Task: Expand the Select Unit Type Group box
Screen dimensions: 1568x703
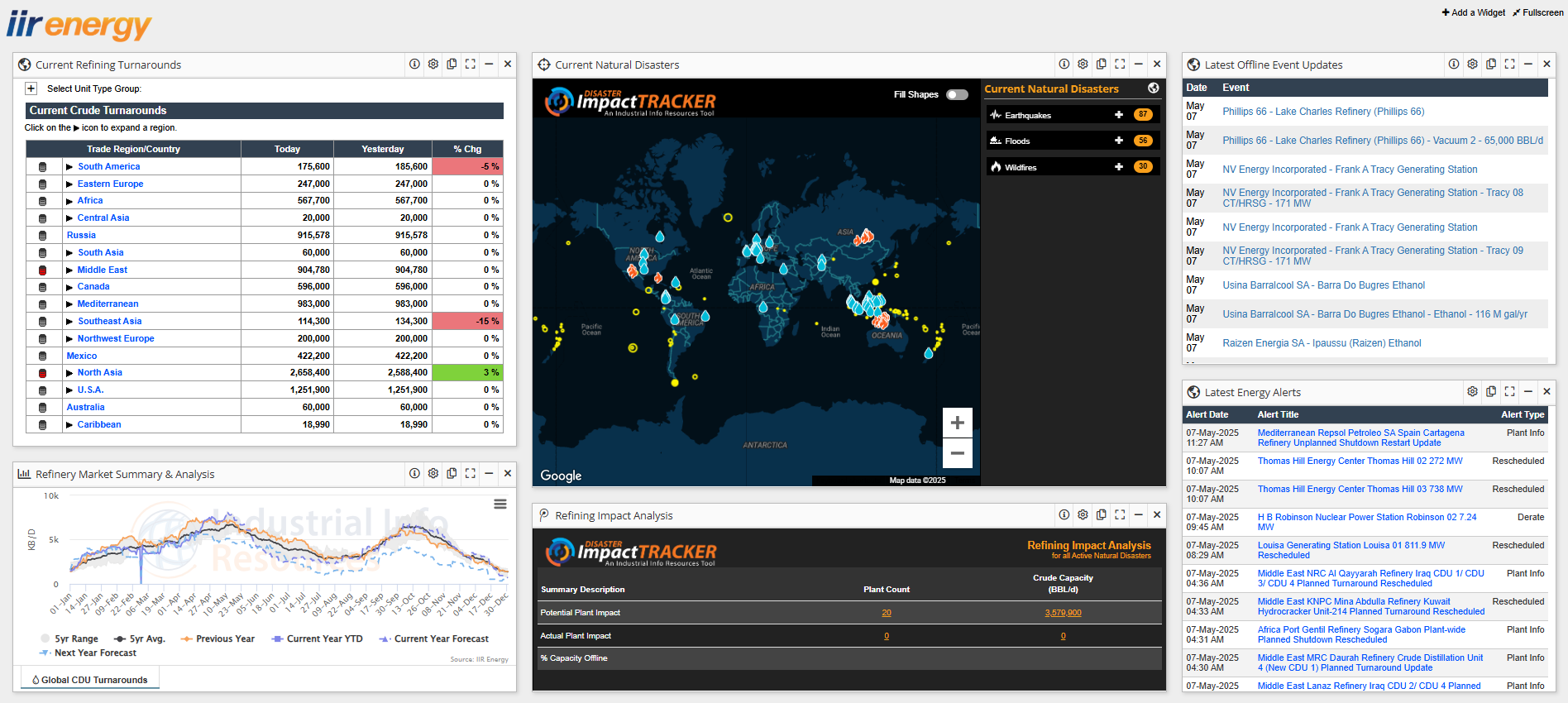Action: [x=31, y=88]
